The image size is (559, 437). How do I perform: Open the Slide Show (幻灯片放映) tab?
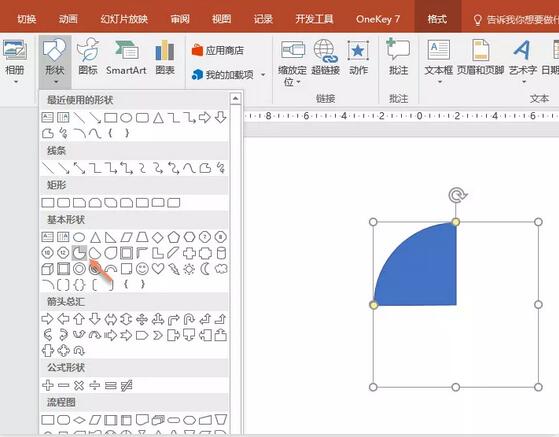click(124, 19)
